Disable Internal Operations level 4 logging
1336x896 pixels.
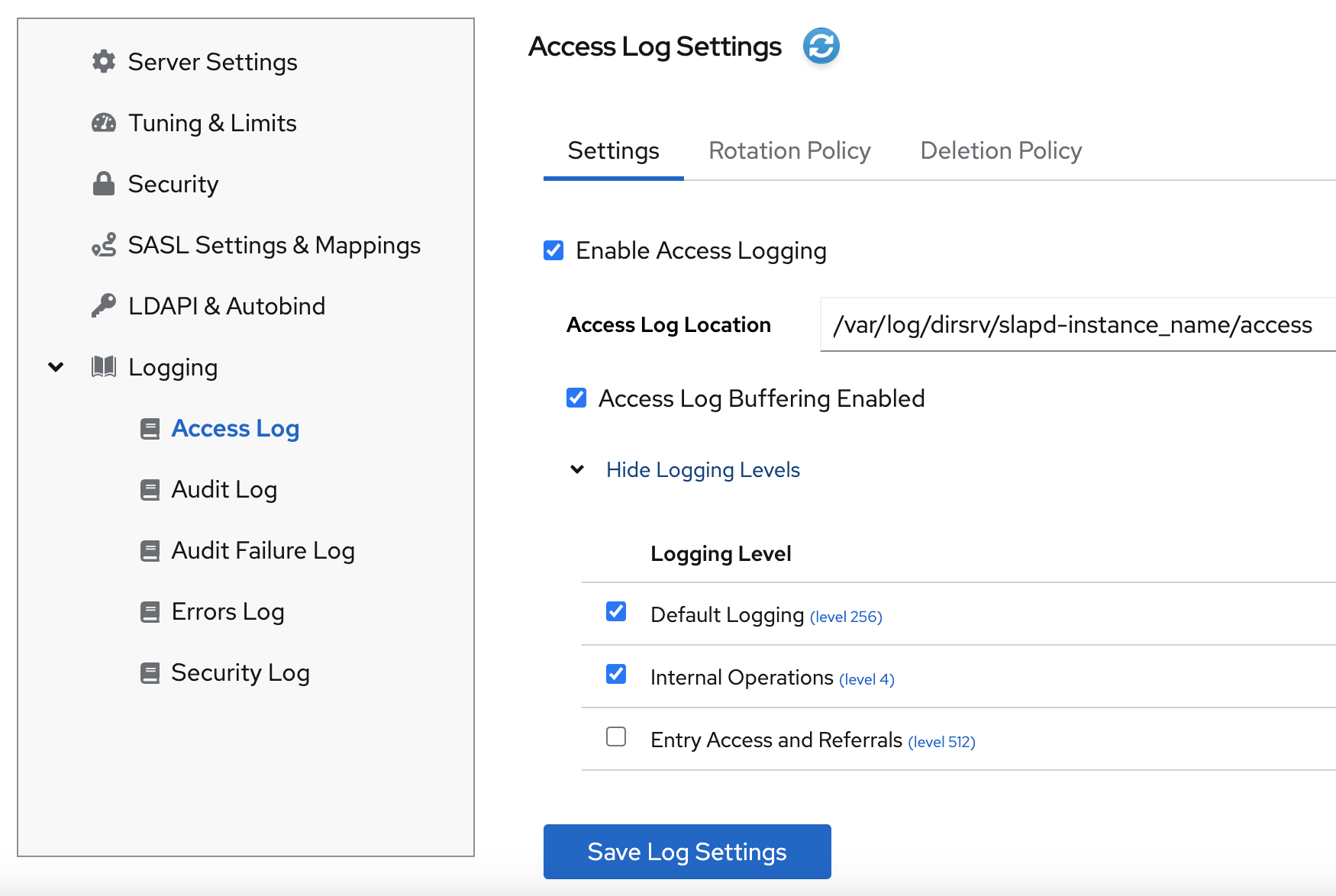click(x=616, y=675)
